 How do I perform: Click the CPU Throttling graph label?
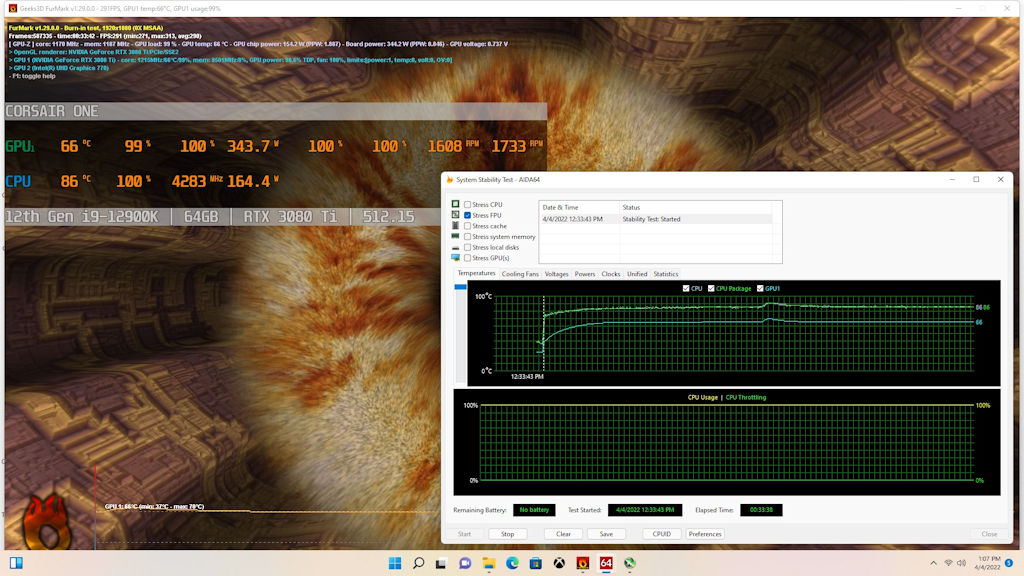[746, 397]
